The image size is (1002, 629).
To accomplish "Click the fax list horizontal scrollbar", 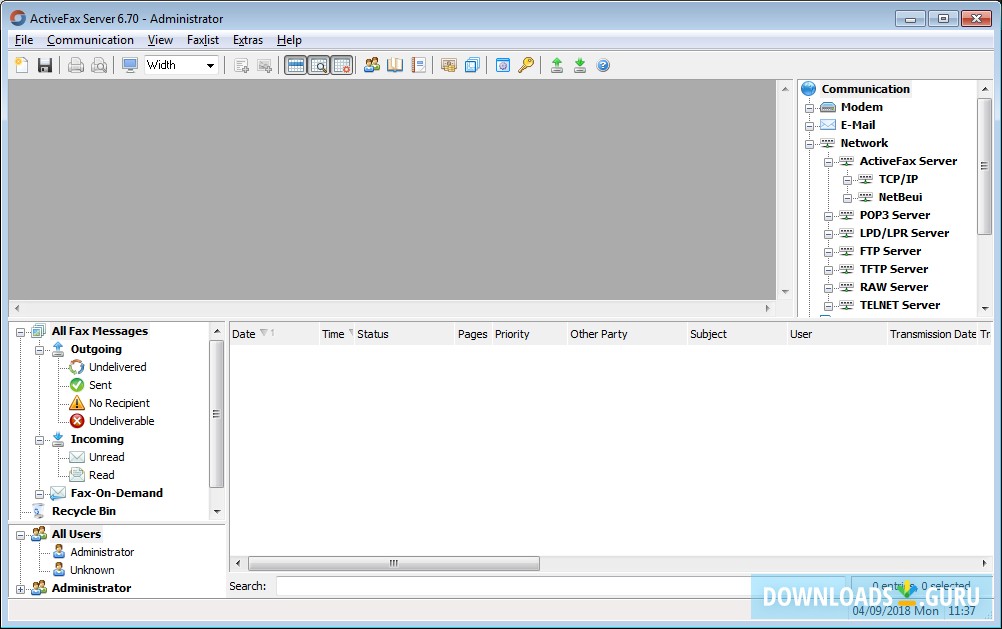I will point(394,564).
